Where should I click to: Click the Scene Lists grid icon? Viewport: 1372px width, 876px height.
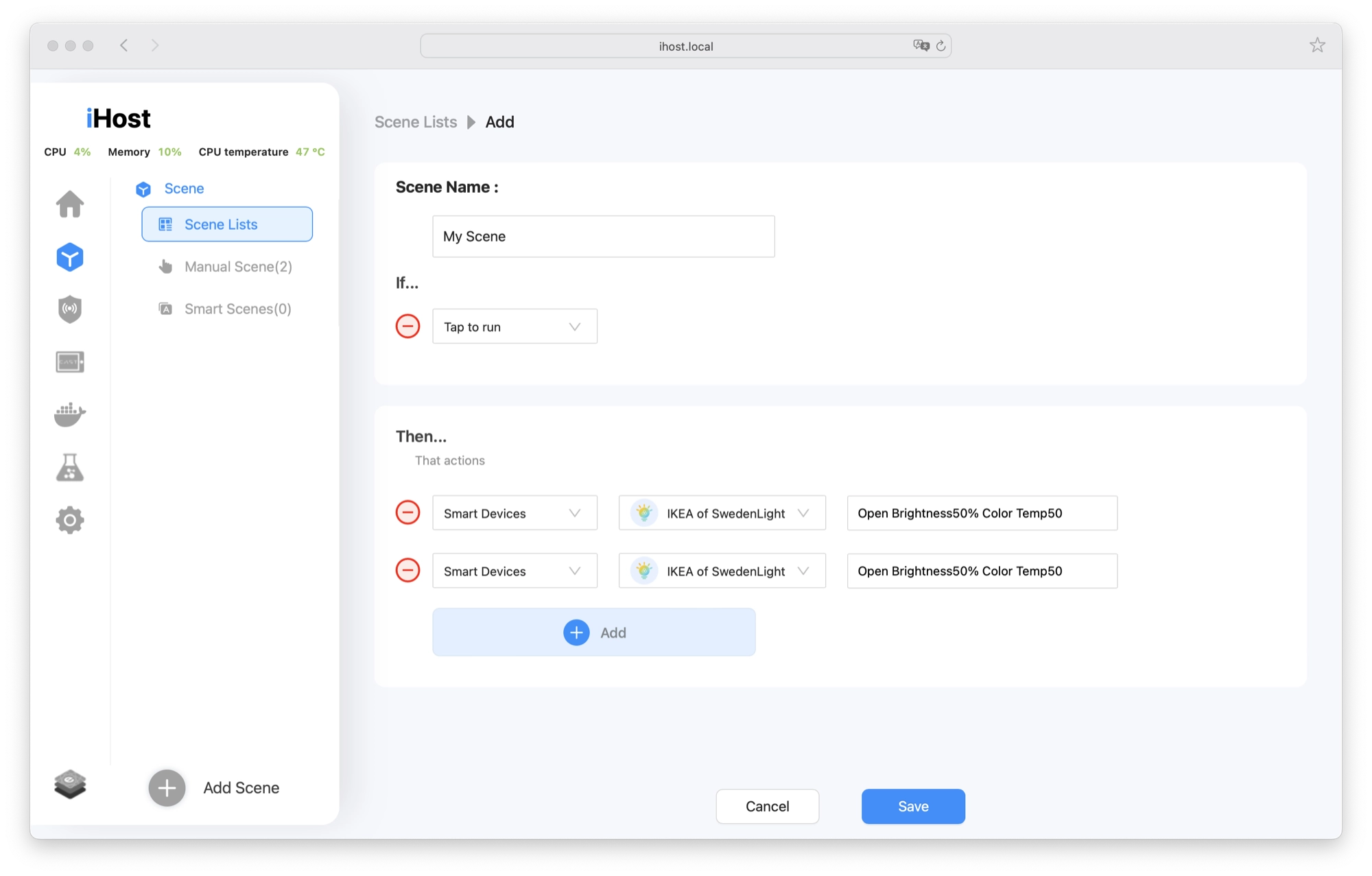165,224
